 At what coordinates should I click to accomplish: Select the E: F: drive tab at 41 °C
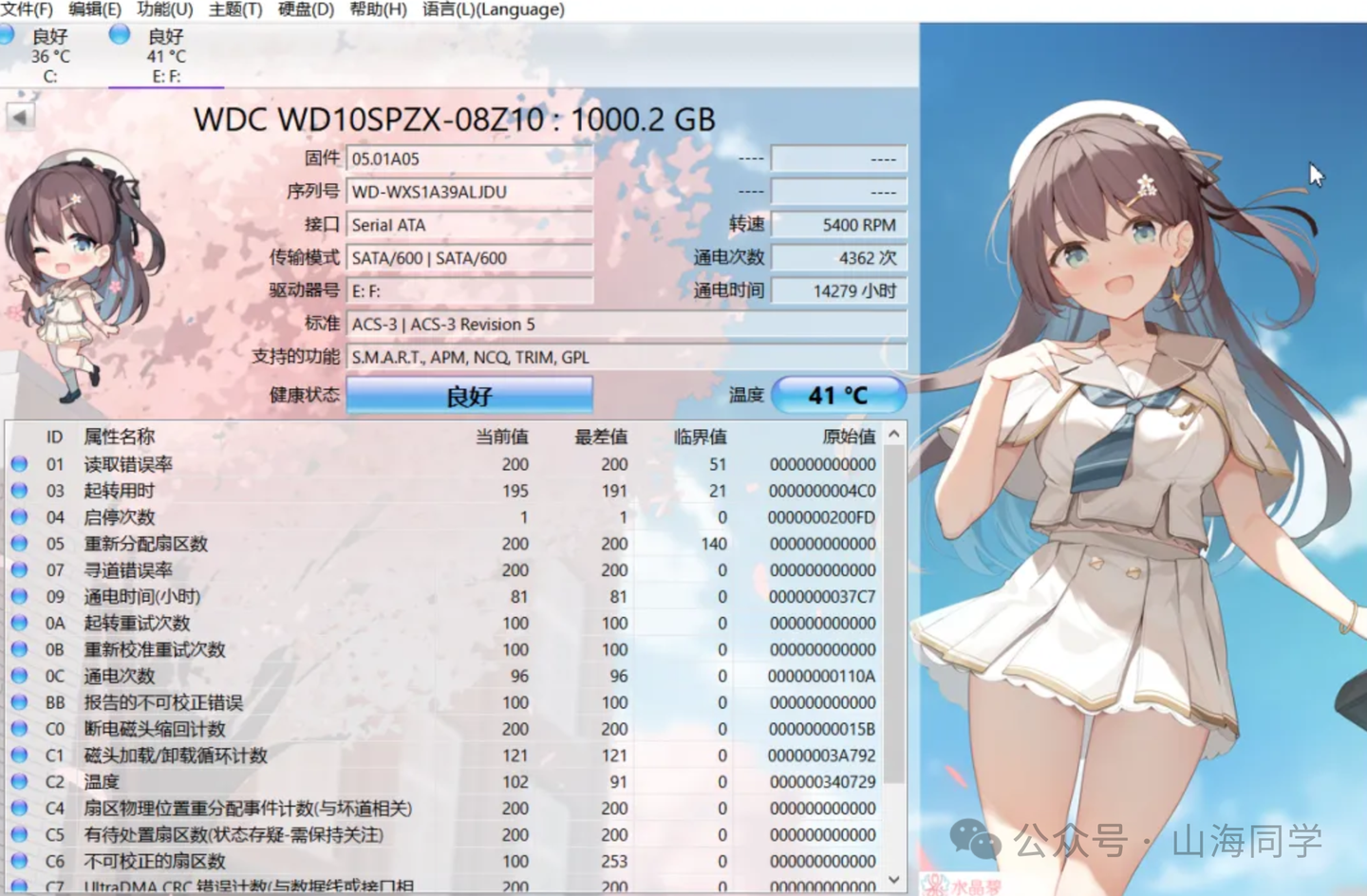(166, 56)
